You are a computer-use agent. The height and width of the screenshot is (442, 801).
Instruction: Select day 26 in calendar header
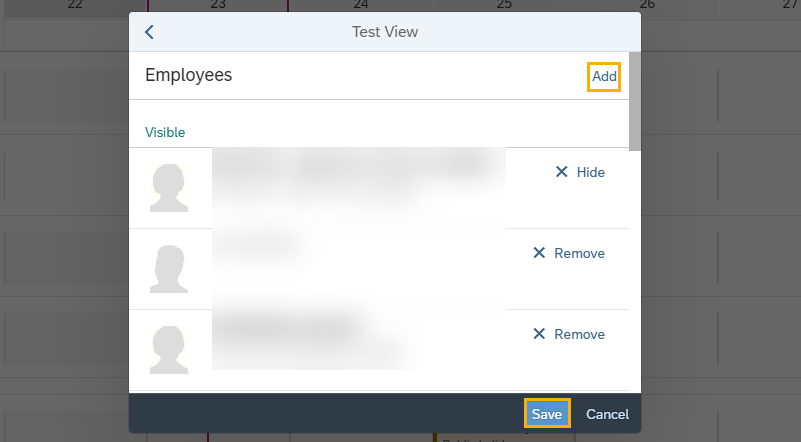tap(647, 5)
